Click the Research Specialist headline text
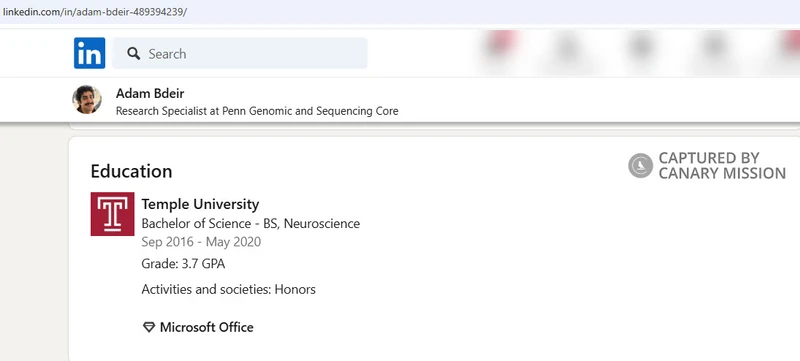 tap(257, 111)
